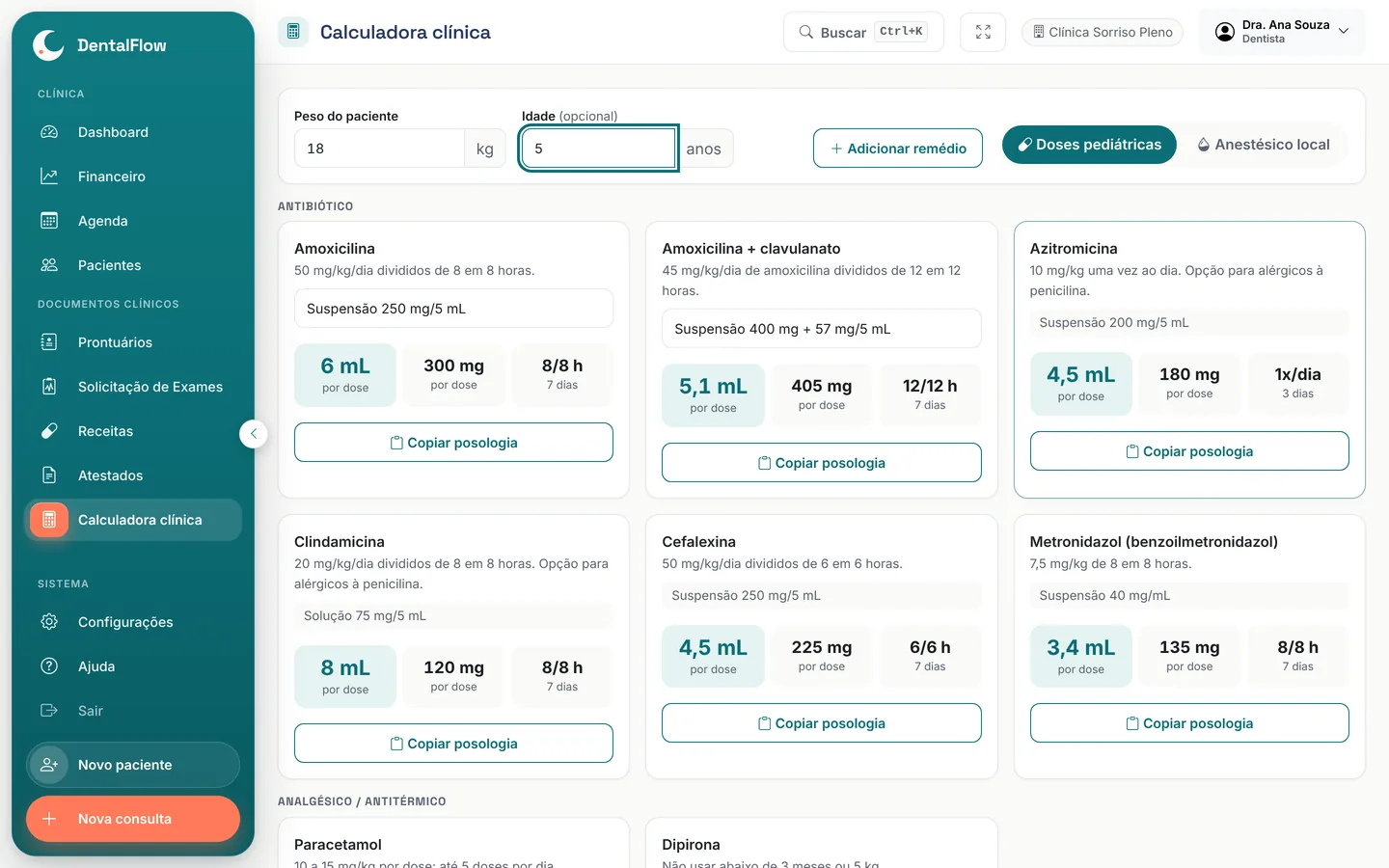Open the Solicitação de Exames icon
Image resolution: width=1389 pixels, height=868 pixels.
tap(49, 387)
